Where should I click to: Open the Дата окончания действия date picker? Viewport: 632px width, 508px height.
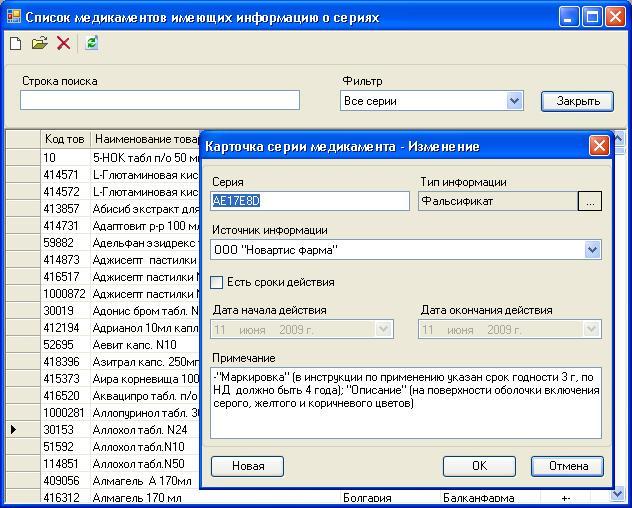click(x=591, y=329)
